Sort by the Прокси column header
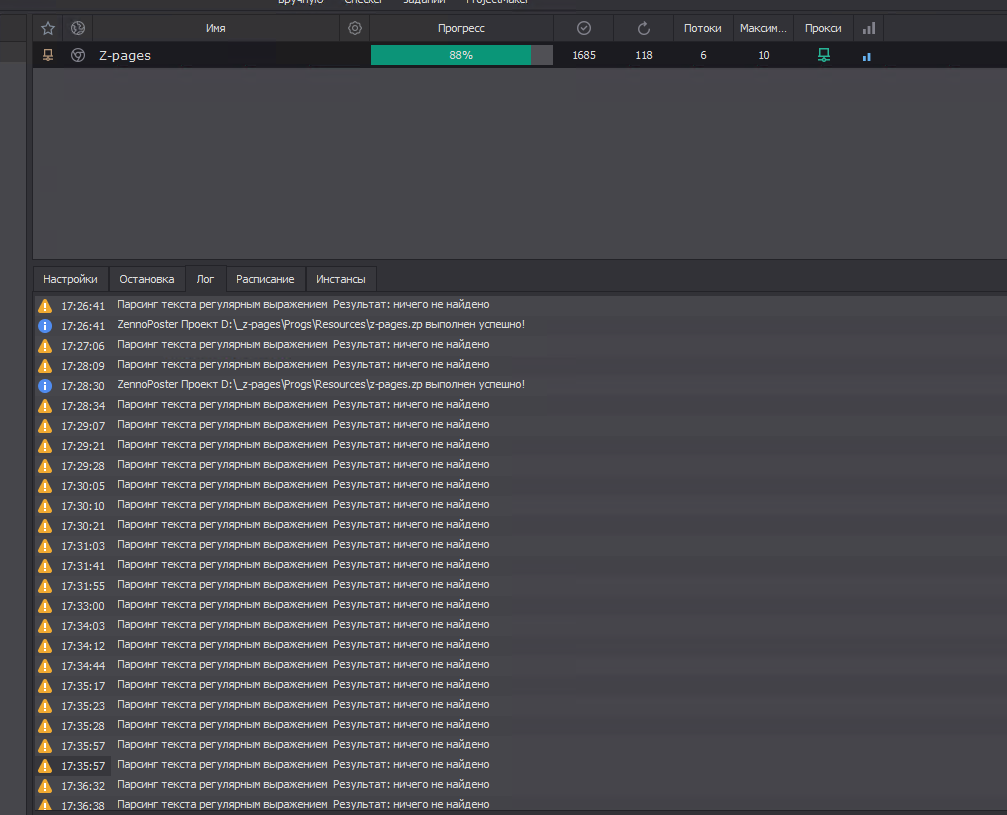1007x815 pixels. [x=823, y=28]
